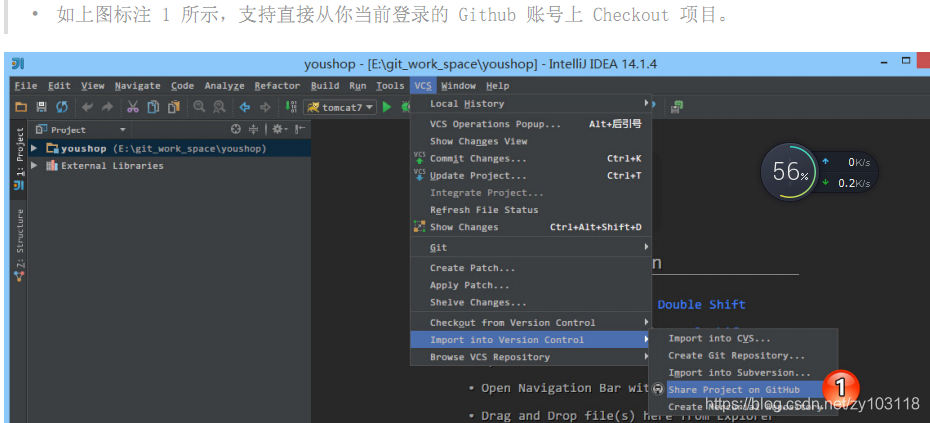The image size is (930, 423).
Task: Click the Open folder toolbar icon
Action: click(x=21, y=107)
